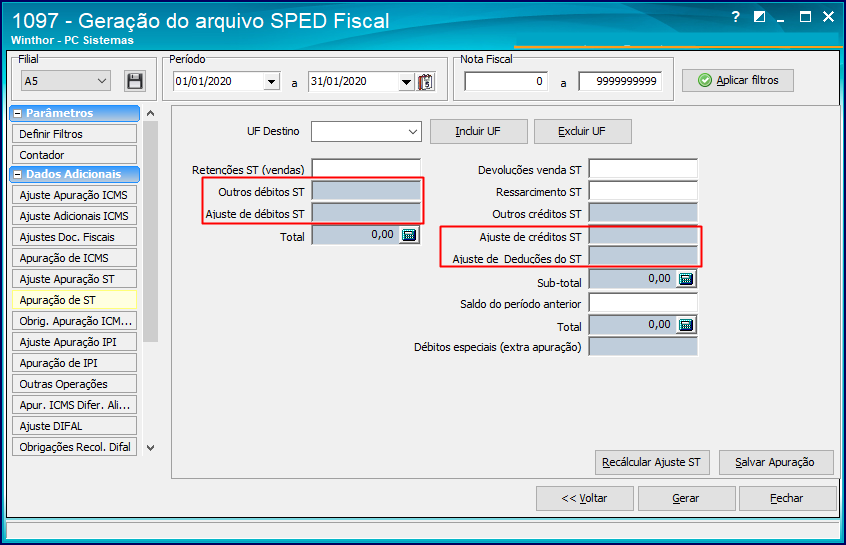Click the Outros créditos ST field
This screenshot has width=846, height=545.
click(643, 213)
